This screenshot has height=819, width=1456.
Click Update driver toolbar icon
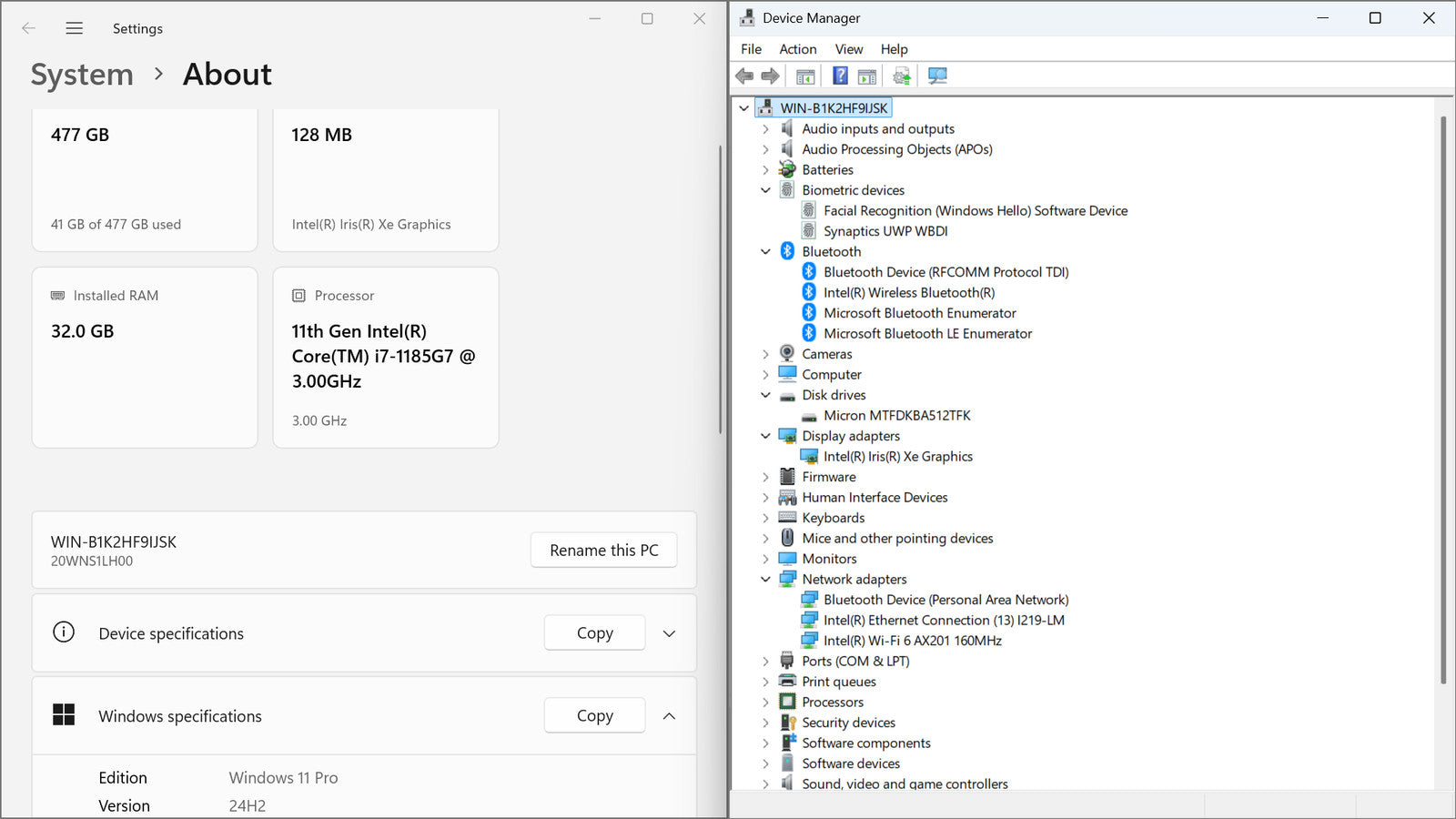pyautogui.click(x=902, y=76)
